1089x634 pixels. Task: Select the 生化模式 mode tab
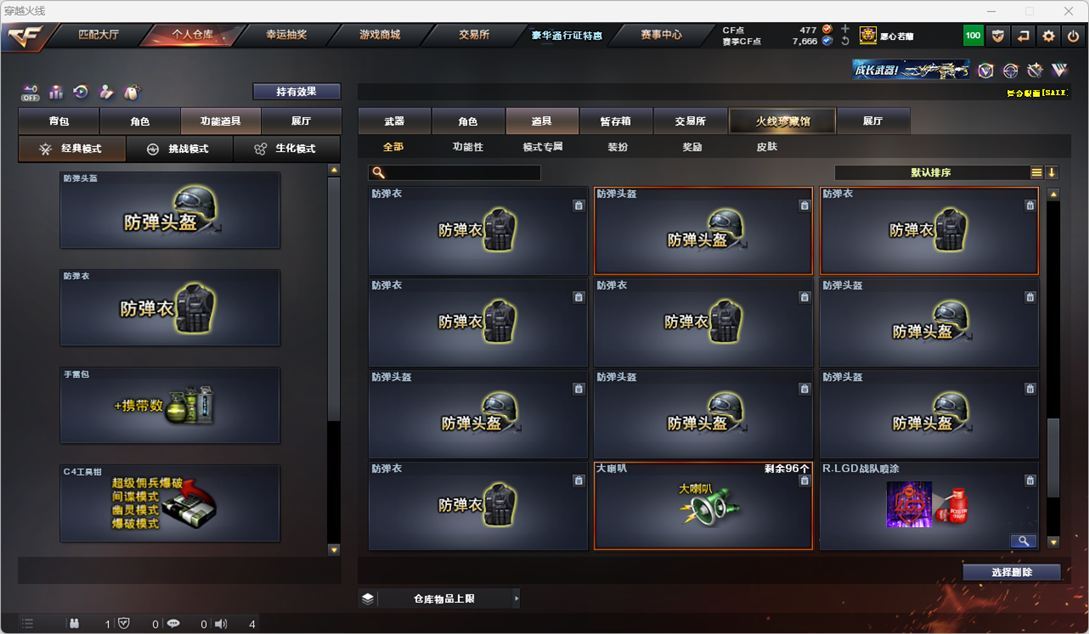point(286,149)
